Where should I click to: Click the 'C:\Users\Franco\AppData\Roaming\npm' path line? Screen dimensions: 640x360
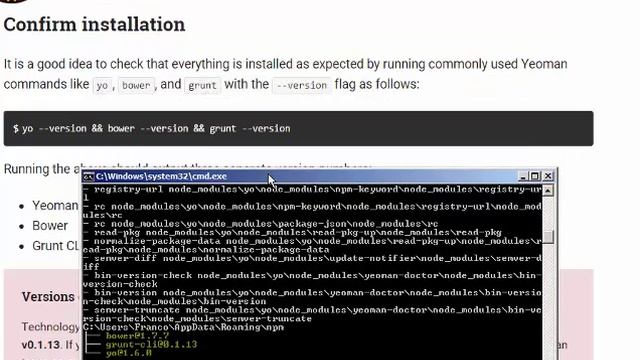tap(183, 327)
